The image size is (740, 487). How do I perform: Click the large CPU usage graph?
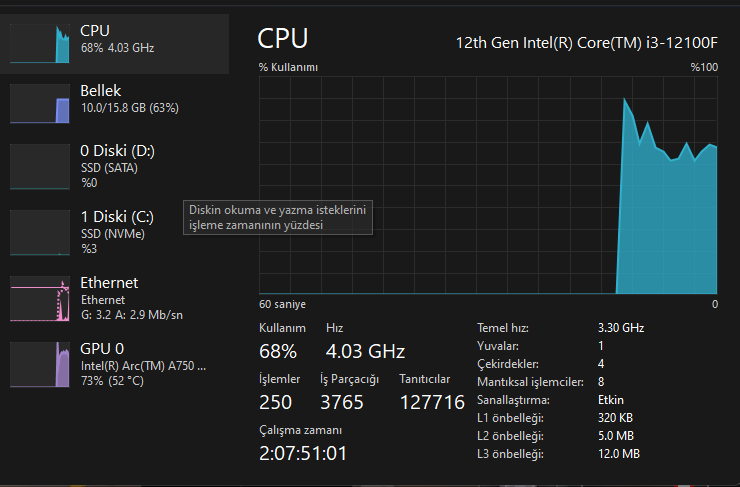click(x=488, y=186)
